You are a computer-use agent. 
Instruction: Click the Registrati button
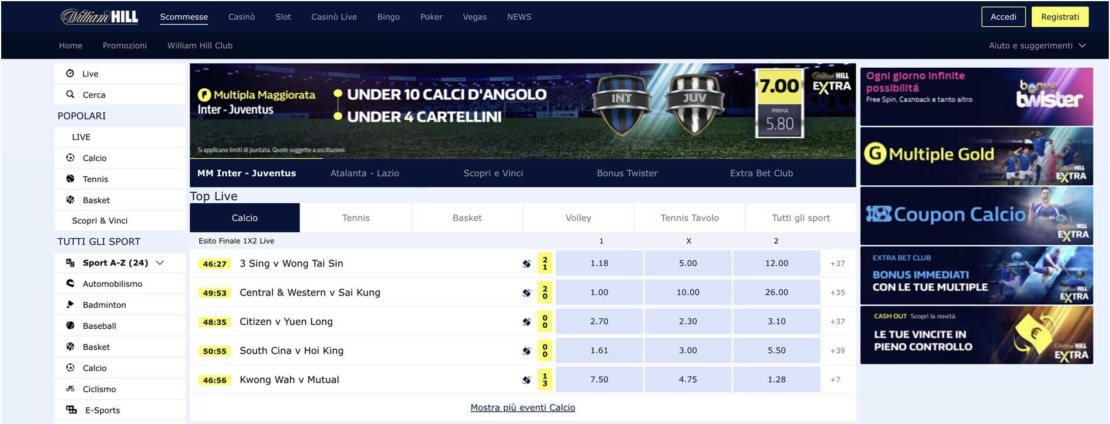[x=1059, y=17]
